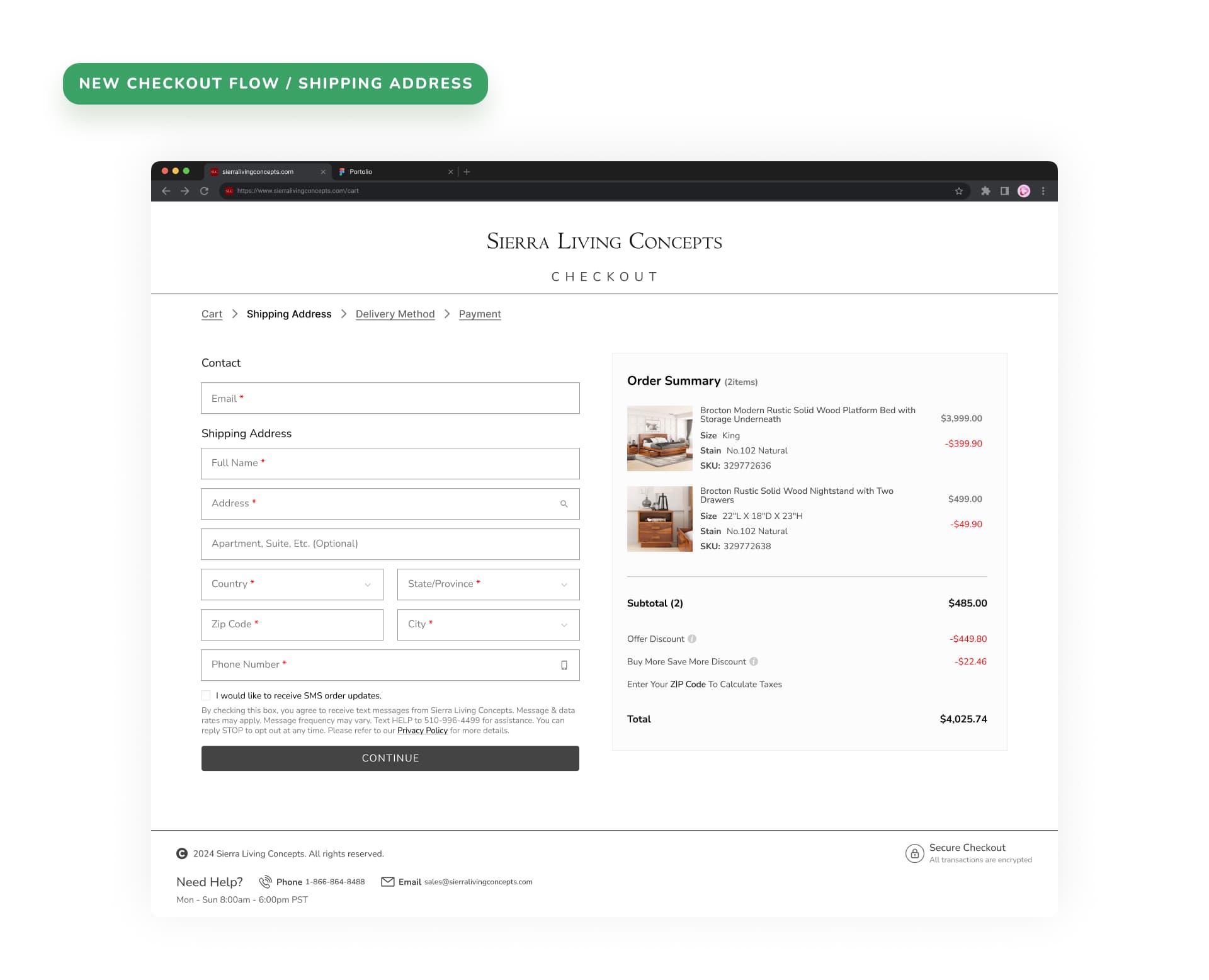Click the copyright symbol icon
Screen dimensions: 1209x980
182,853
